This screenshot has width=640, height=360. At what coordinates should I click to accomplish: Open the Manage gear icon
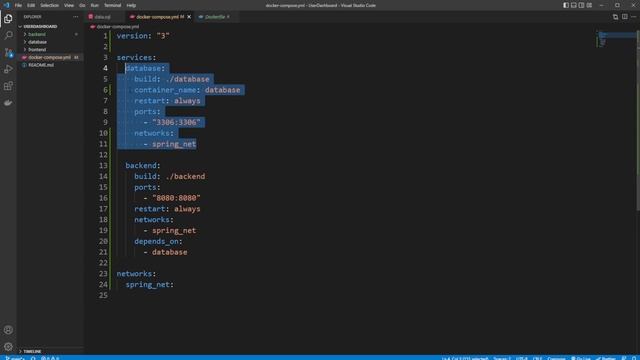coord(8,347)
